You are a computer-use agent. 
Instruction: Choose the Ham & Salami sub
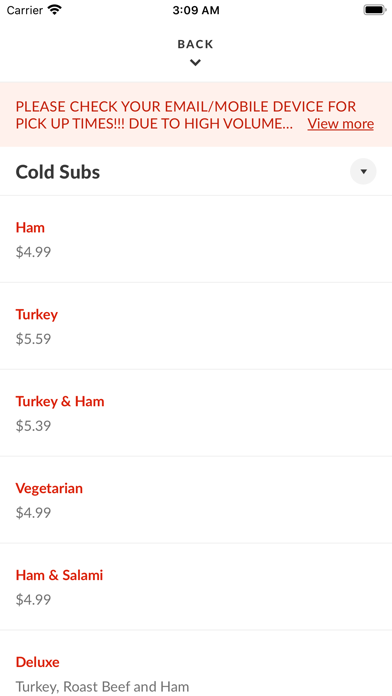196,587
